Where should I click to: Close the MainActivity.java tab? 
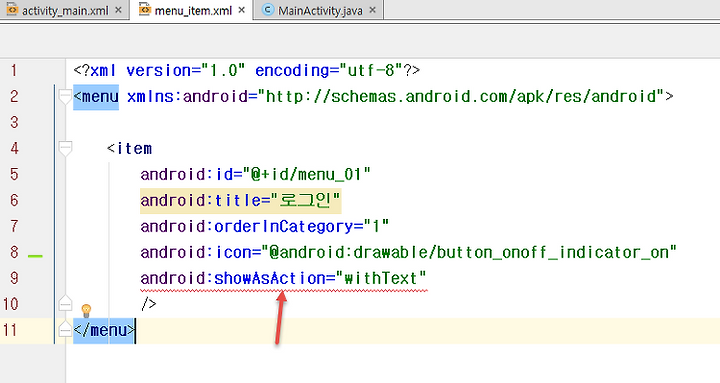[372, 10]
